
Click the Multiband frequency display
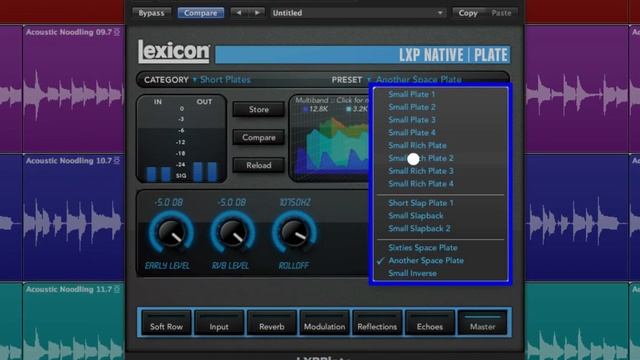point(330,139)
